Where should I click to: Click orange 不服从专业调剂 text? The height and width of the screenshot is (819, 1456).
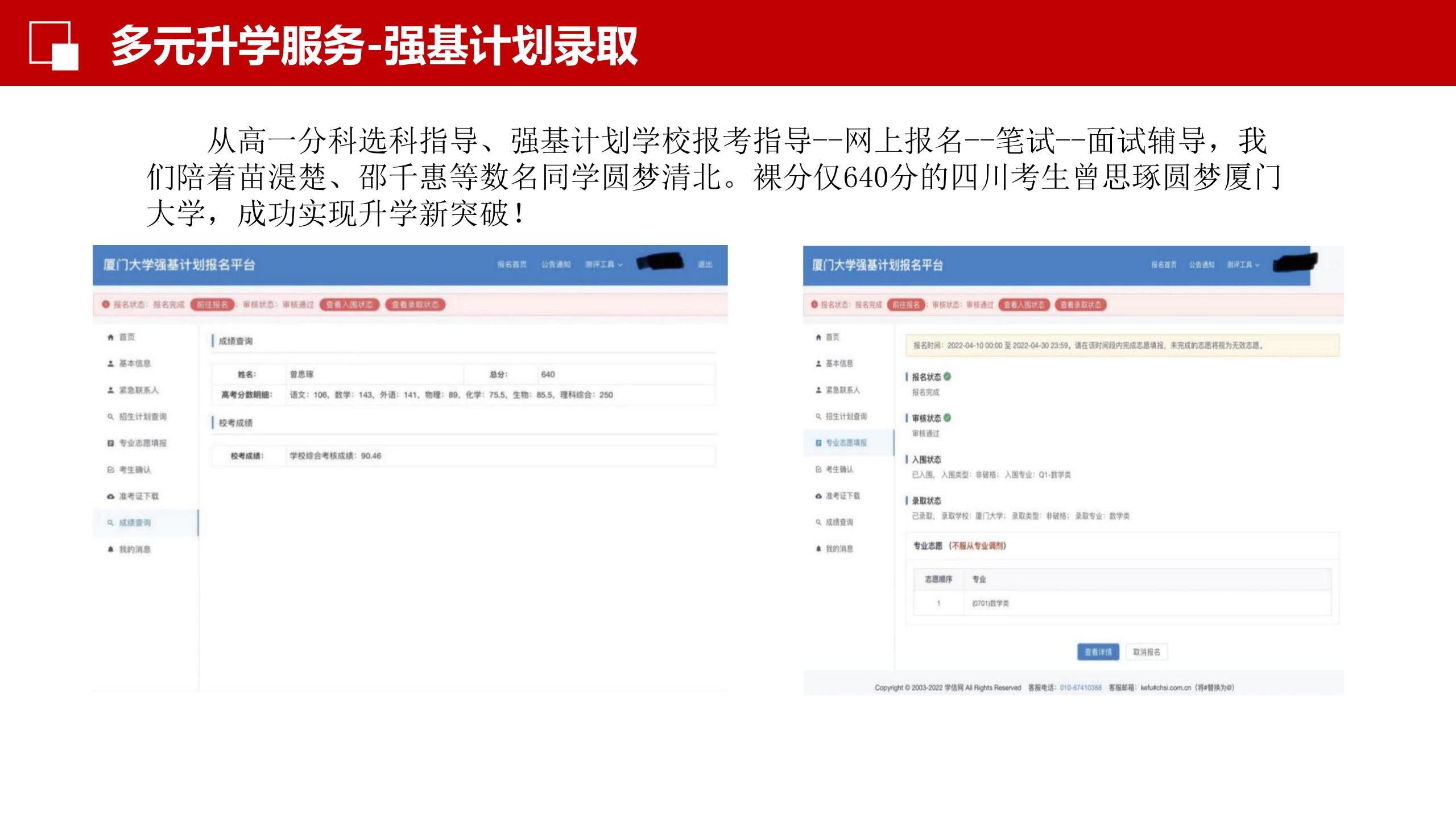978,546
